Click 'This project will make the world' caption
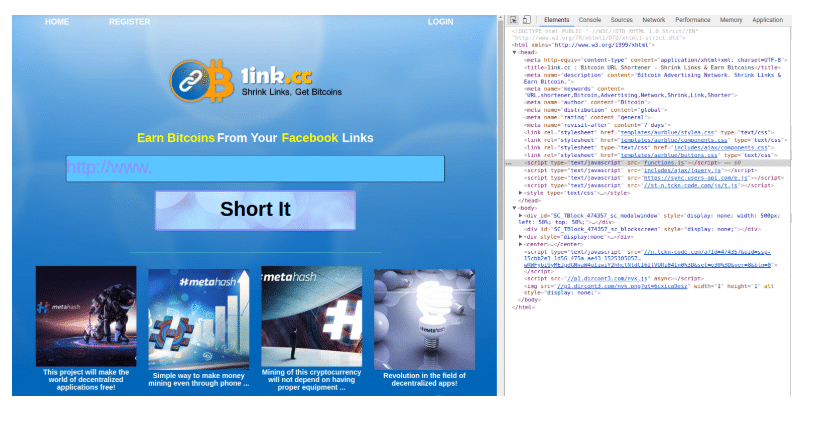815x422 pixels. tap(86, 380)
